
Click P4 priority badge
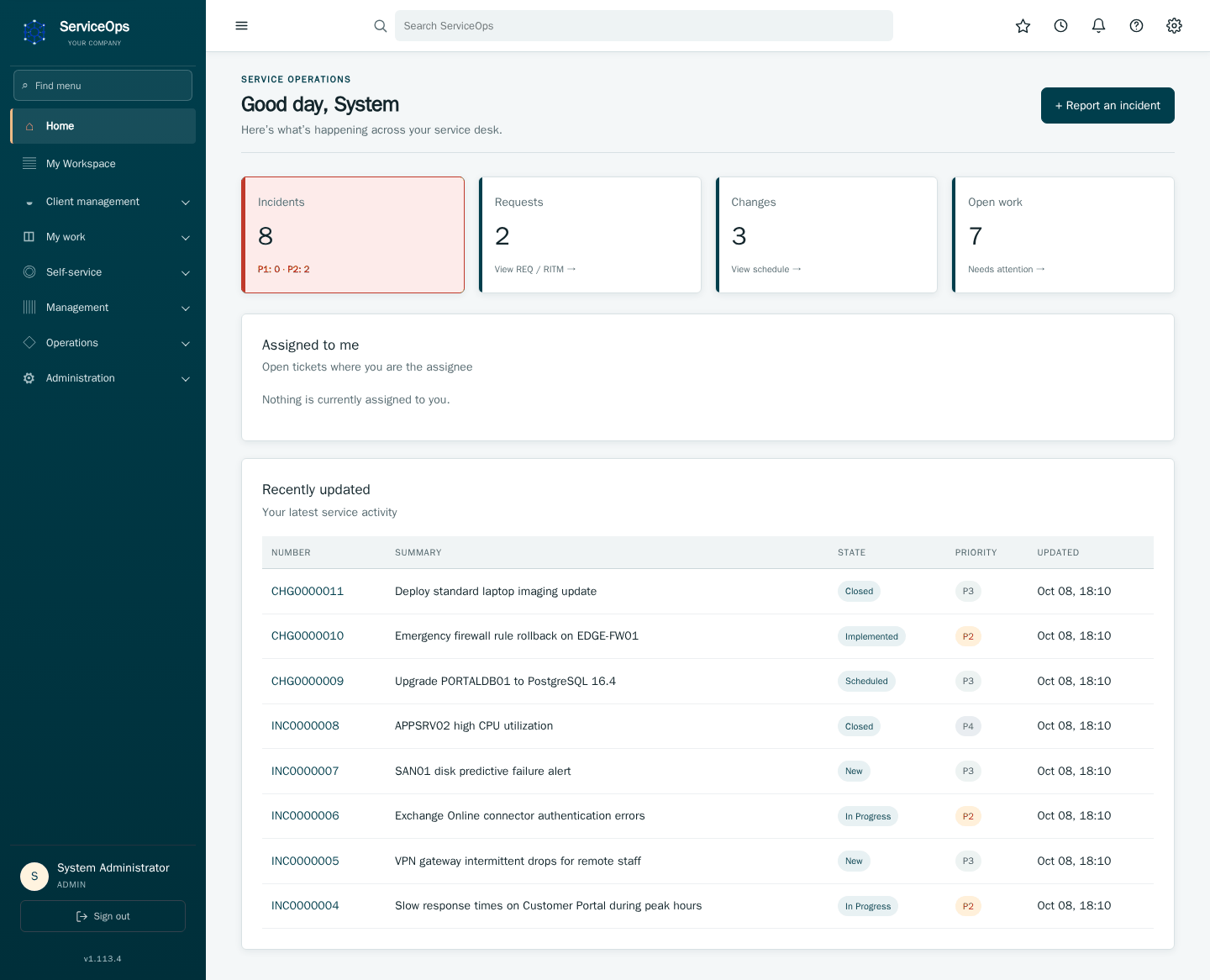pyautogui.click(x=968, y=726)
